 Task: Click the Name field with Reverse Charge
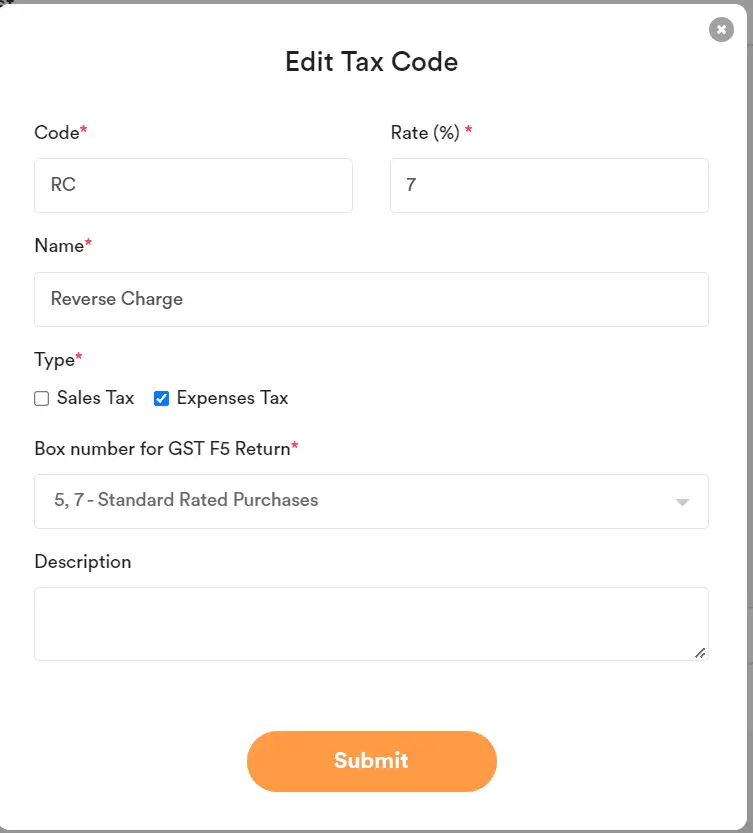[371, 299]
